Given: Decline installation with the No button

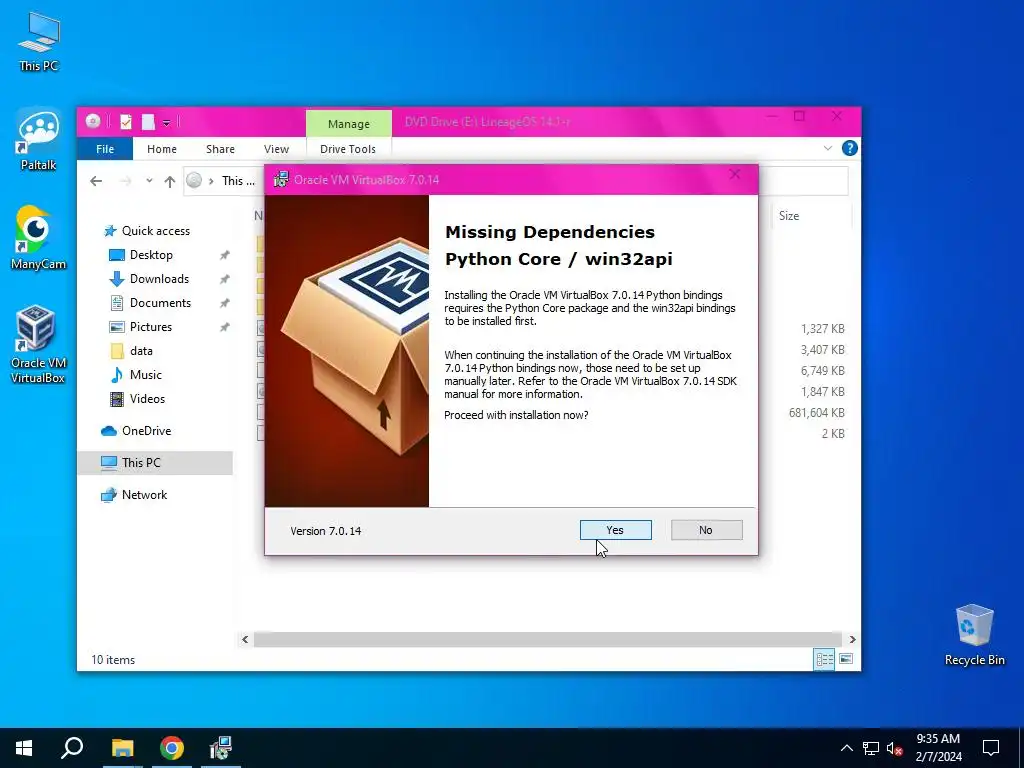Looking at the screenshot, I should [x=706, y=530].
